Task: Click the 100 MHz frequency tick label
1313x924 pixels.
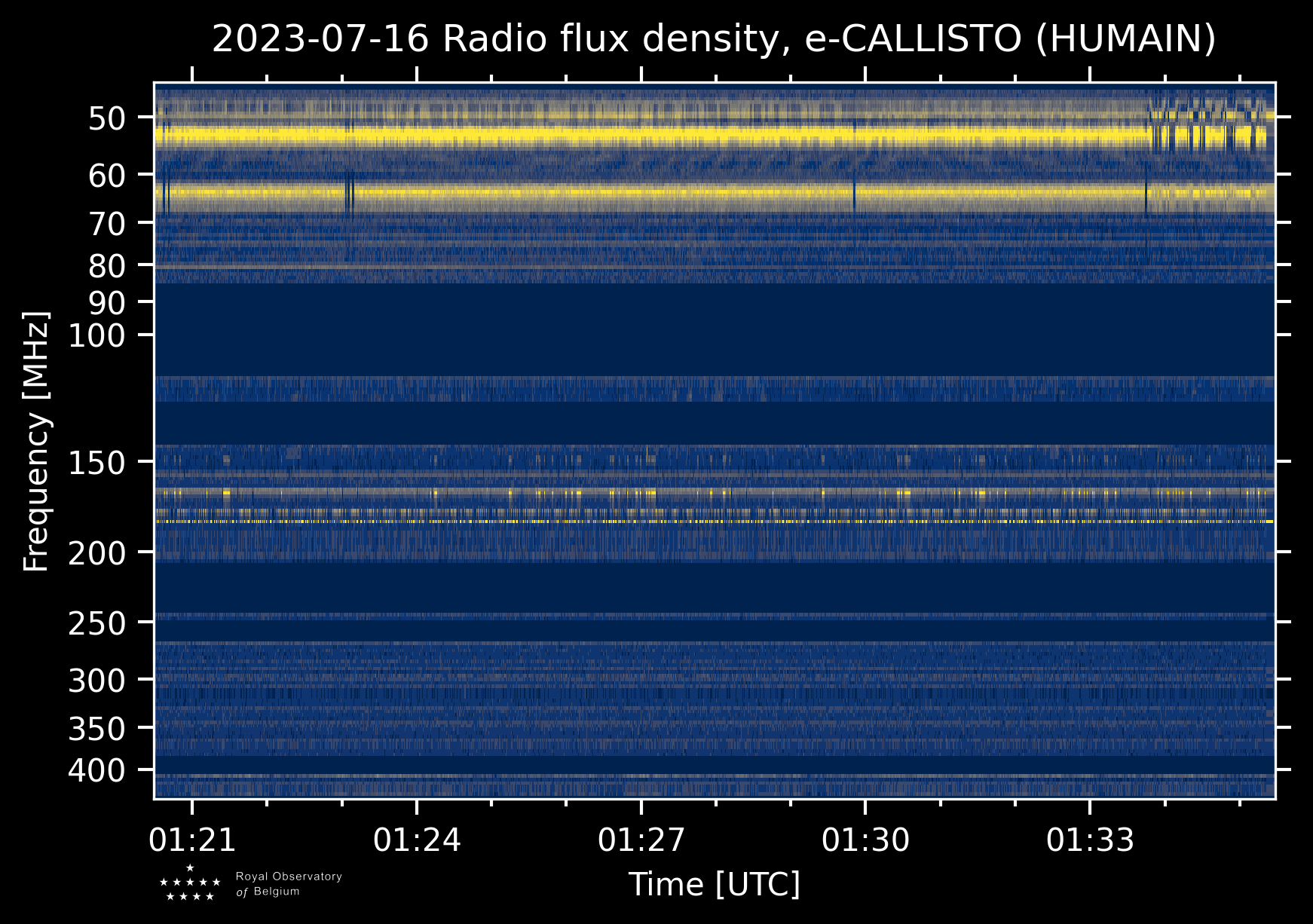Action: 97,335
